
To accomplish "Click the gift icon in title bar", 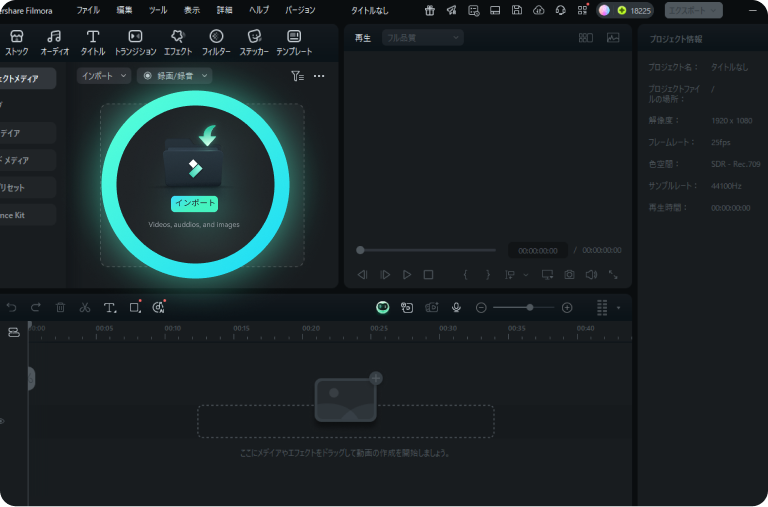I will coord(430,10).
